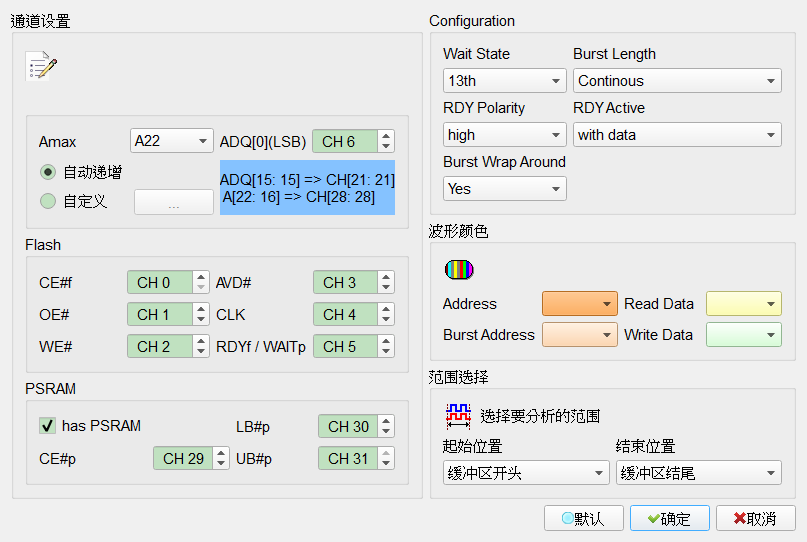Increase the AVD# channel value

pos(386,277)
